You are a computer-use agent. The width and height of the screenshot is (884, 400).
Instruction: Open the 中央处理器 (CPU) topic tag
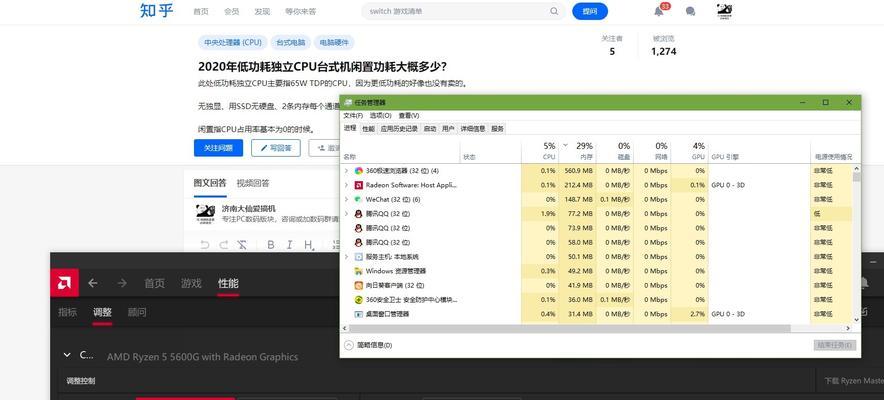click(x=233, y=42)
